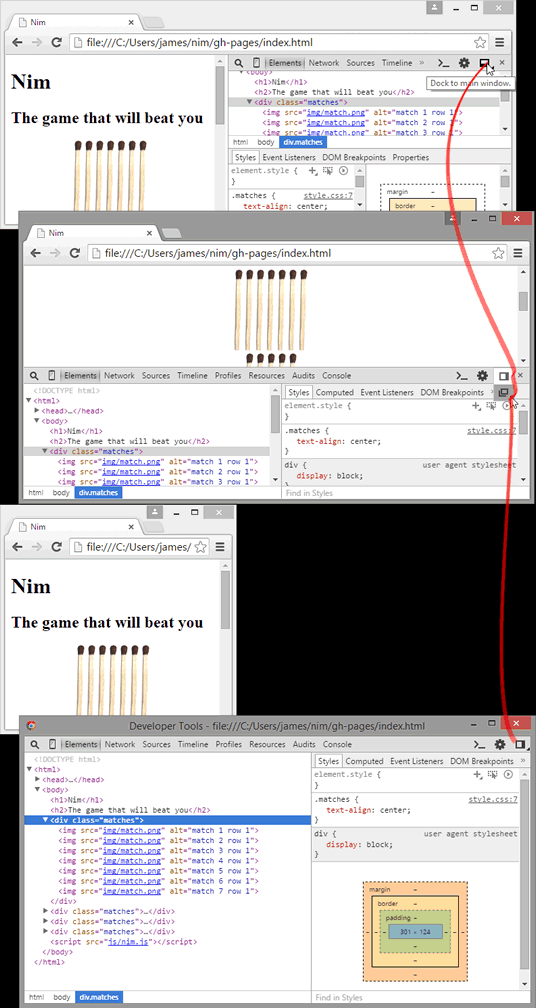Screen dimensions: 536x1008
Task: Show console drawer in Developer Tools window
Action: (x=479, y=744)
